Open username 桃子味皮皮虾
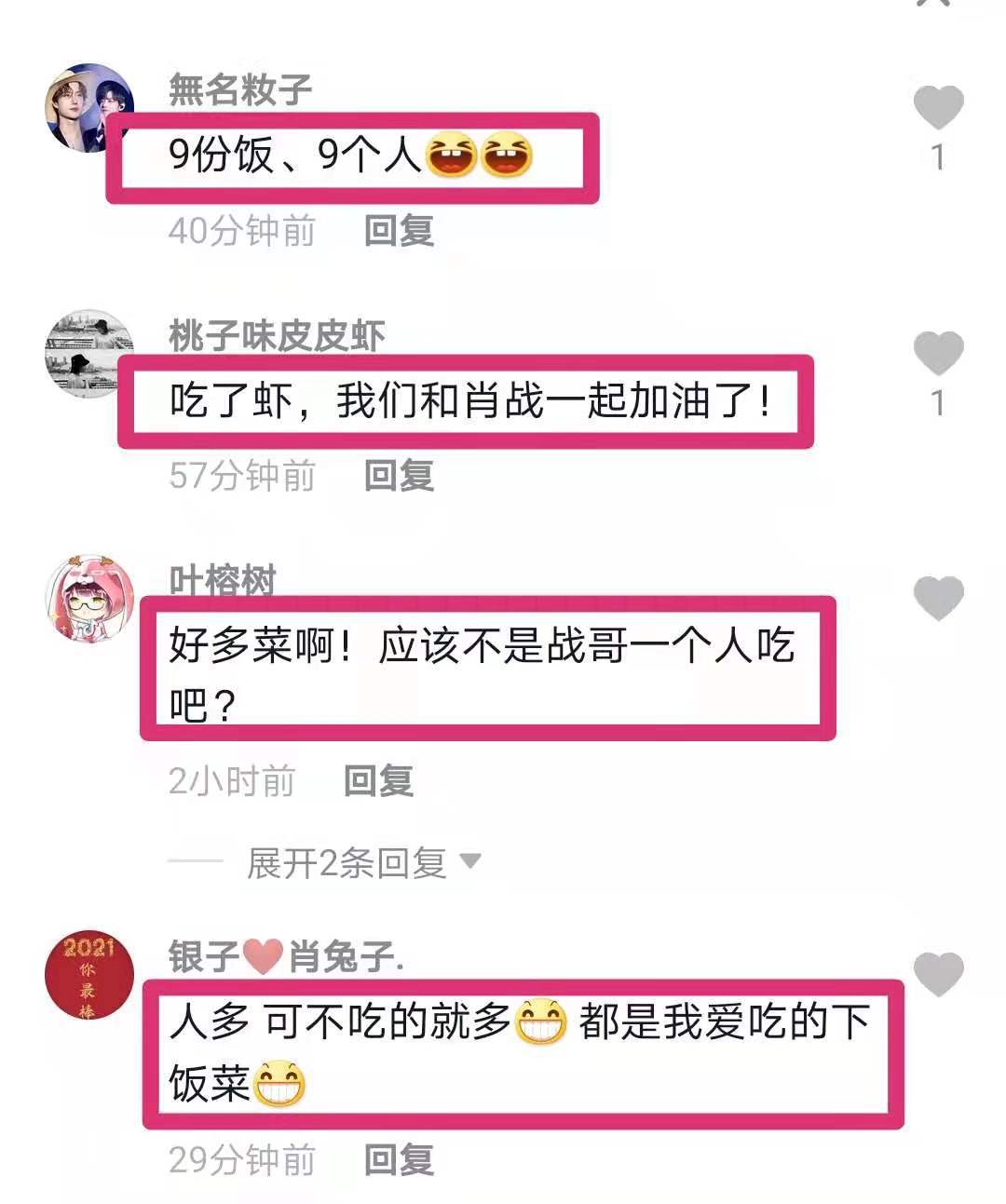 pyautogui.click(x=277, y=336)
